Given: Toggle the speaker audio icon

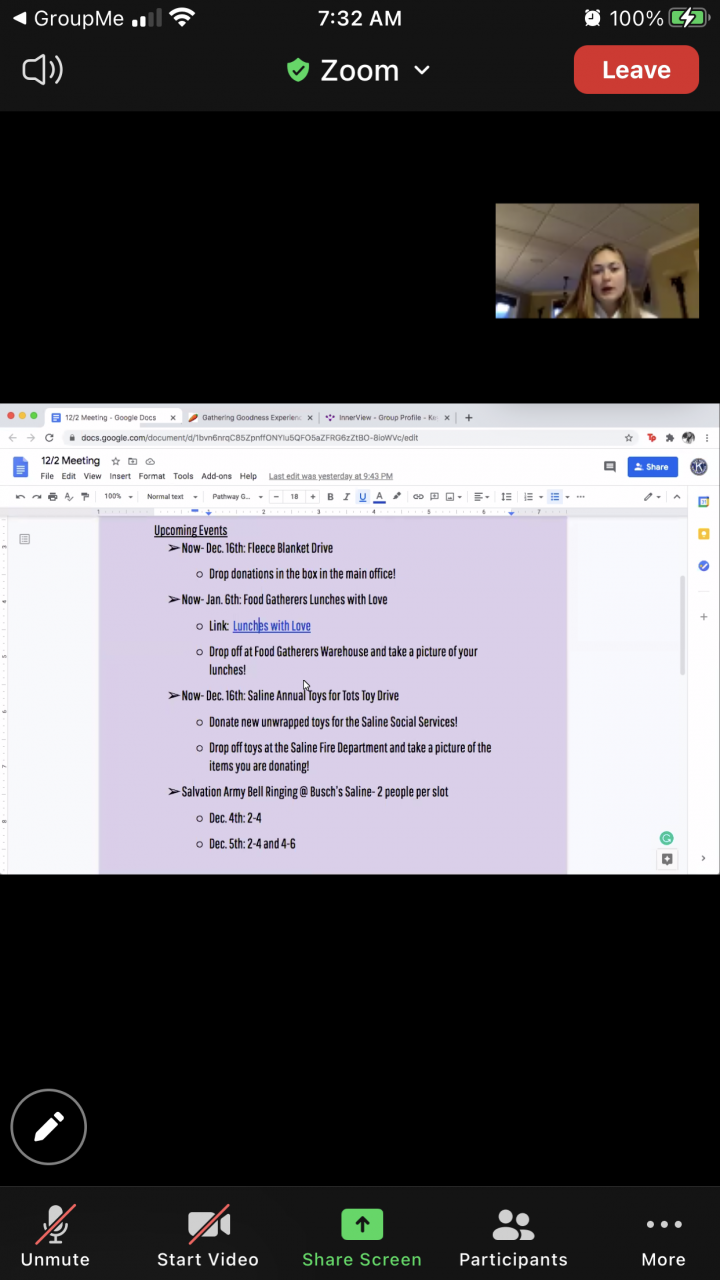Looking at the screenshot, I should point(43,70).
